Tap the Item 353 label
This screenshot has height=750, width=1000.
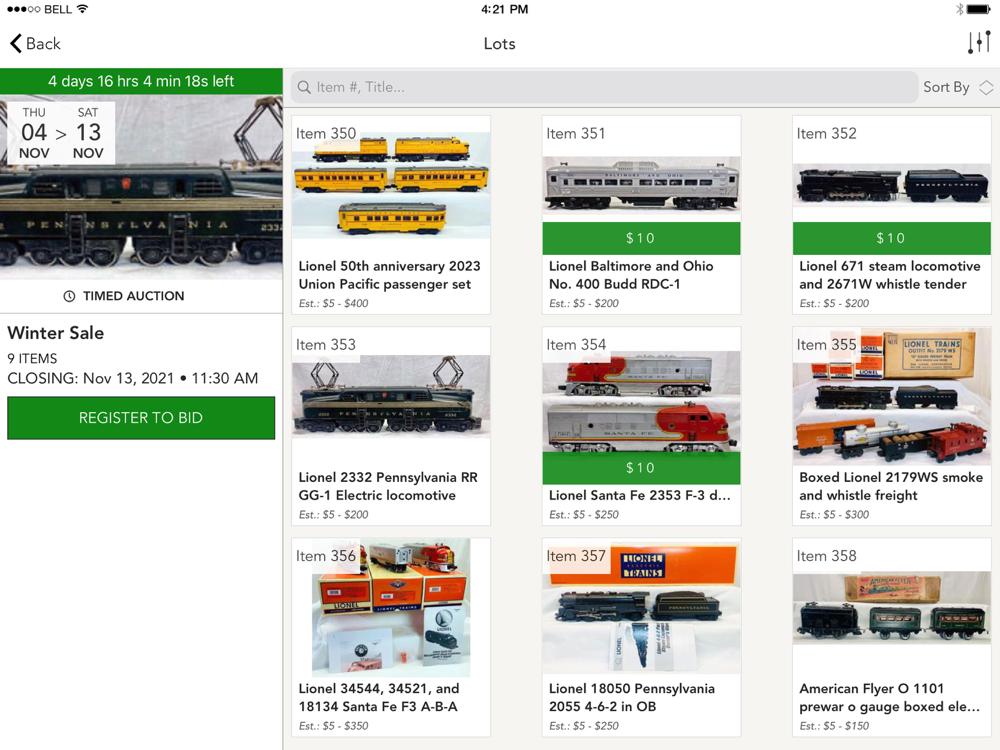click(x=326, y=344)
